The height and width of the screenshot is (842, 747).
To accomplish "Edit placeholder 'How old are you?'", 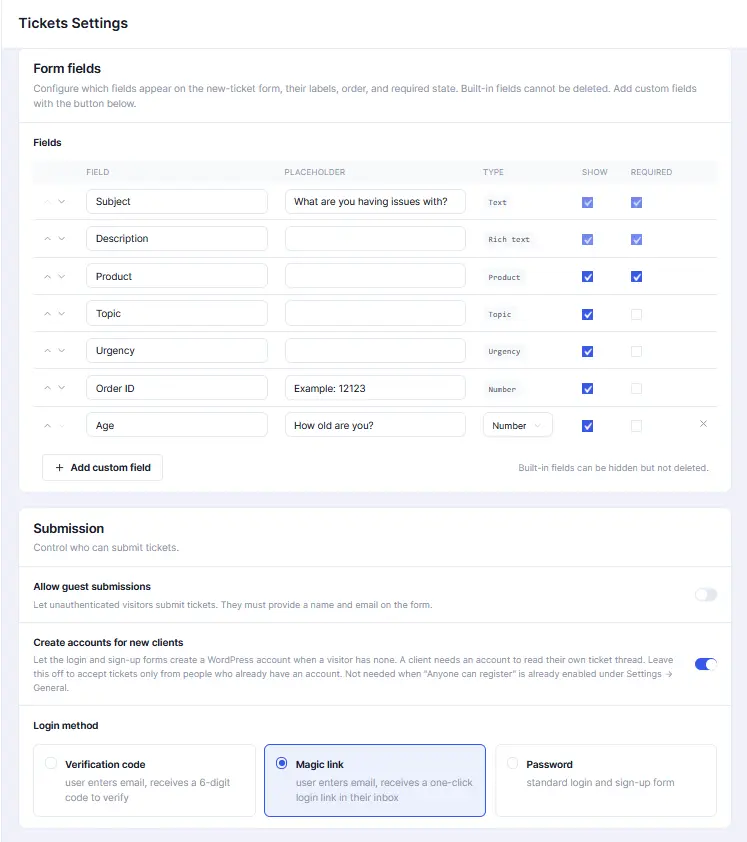I will 375,425.
